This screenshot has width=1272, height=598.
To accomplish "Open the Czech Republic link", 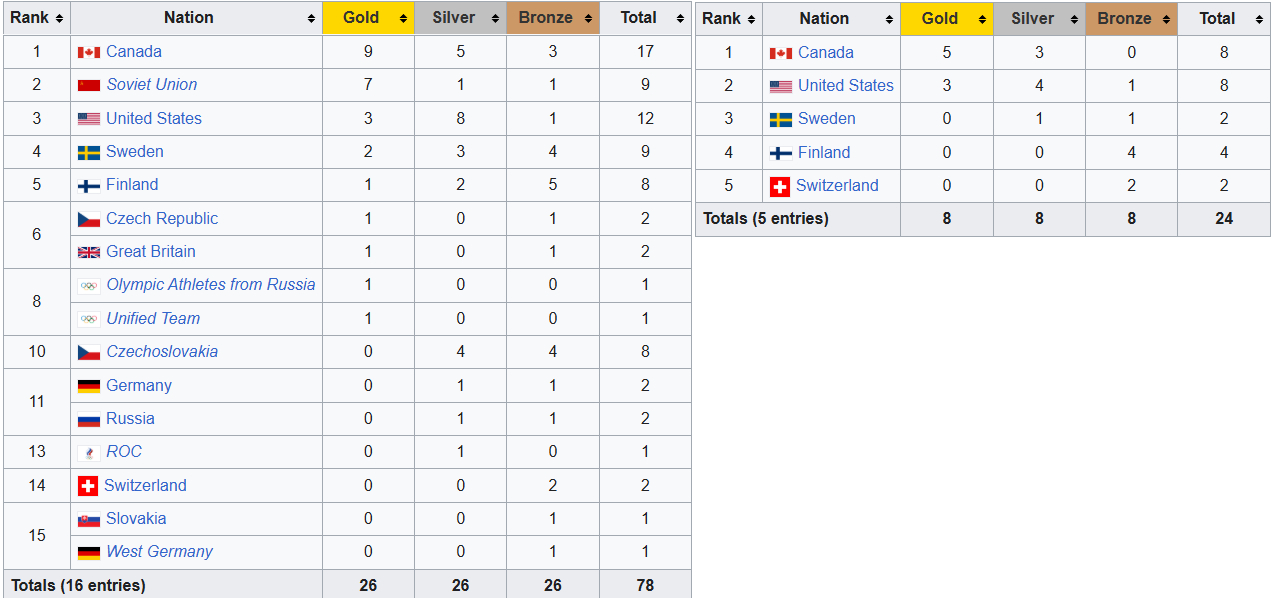I will [x=161, y=218].
